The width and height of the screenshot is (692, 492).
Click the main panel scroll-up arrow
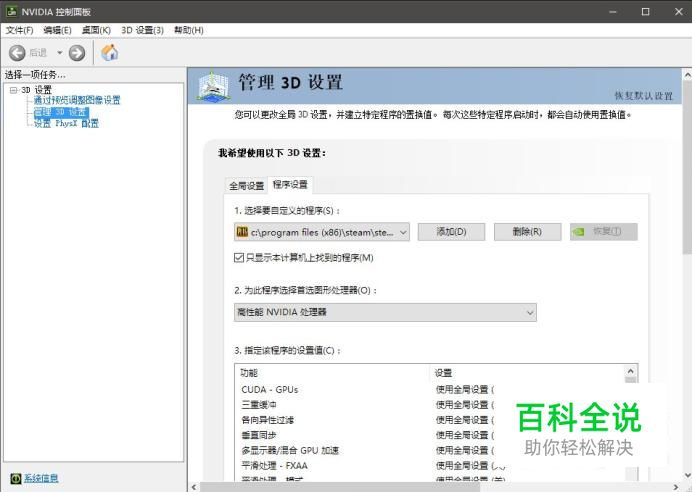pos(687,75)
